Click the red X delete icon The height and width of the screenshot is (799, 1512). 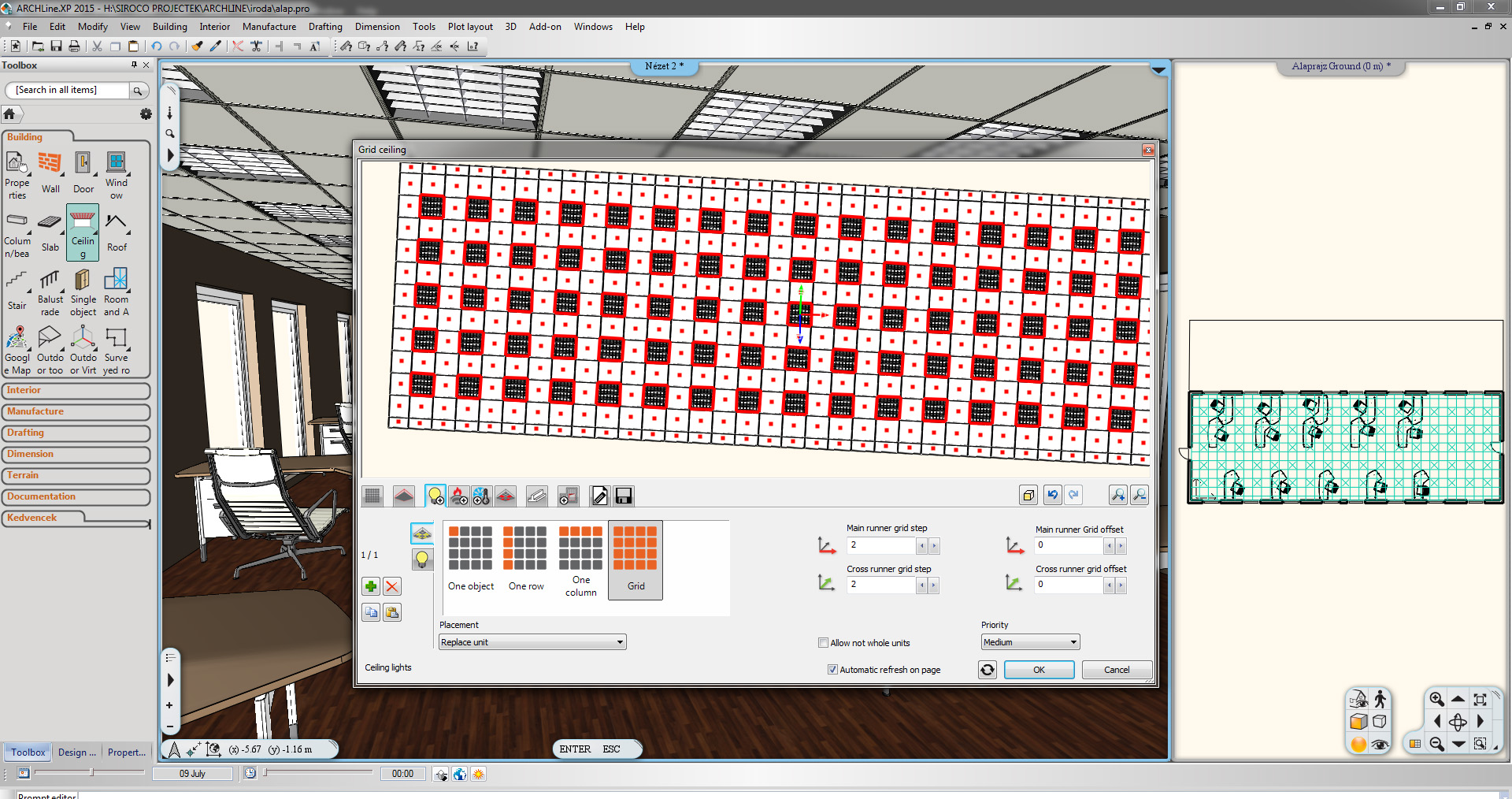point(392,586)
